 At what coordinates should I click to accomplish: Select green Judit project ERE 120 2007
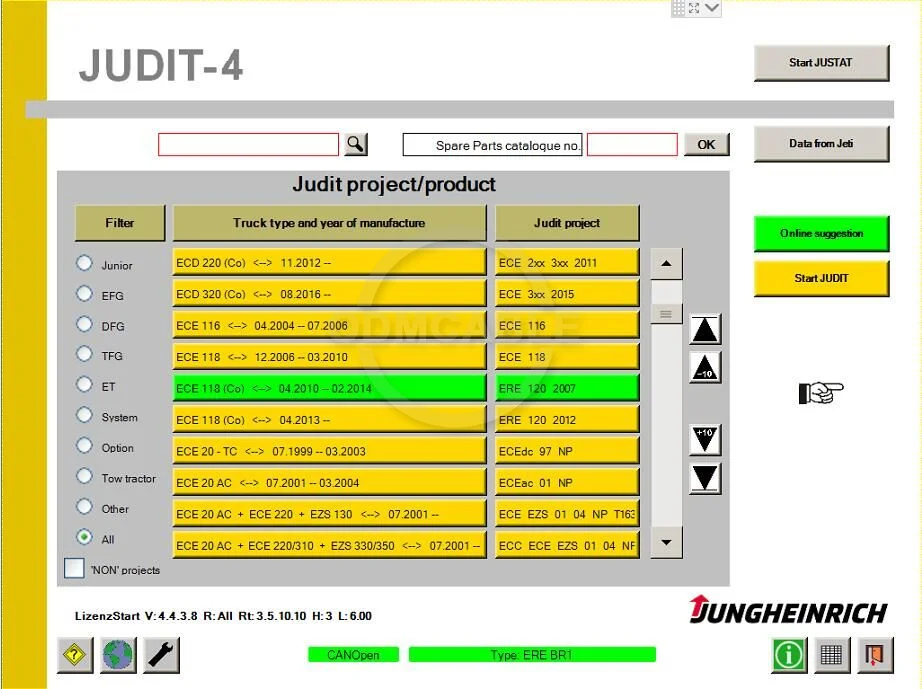[567, 388]
